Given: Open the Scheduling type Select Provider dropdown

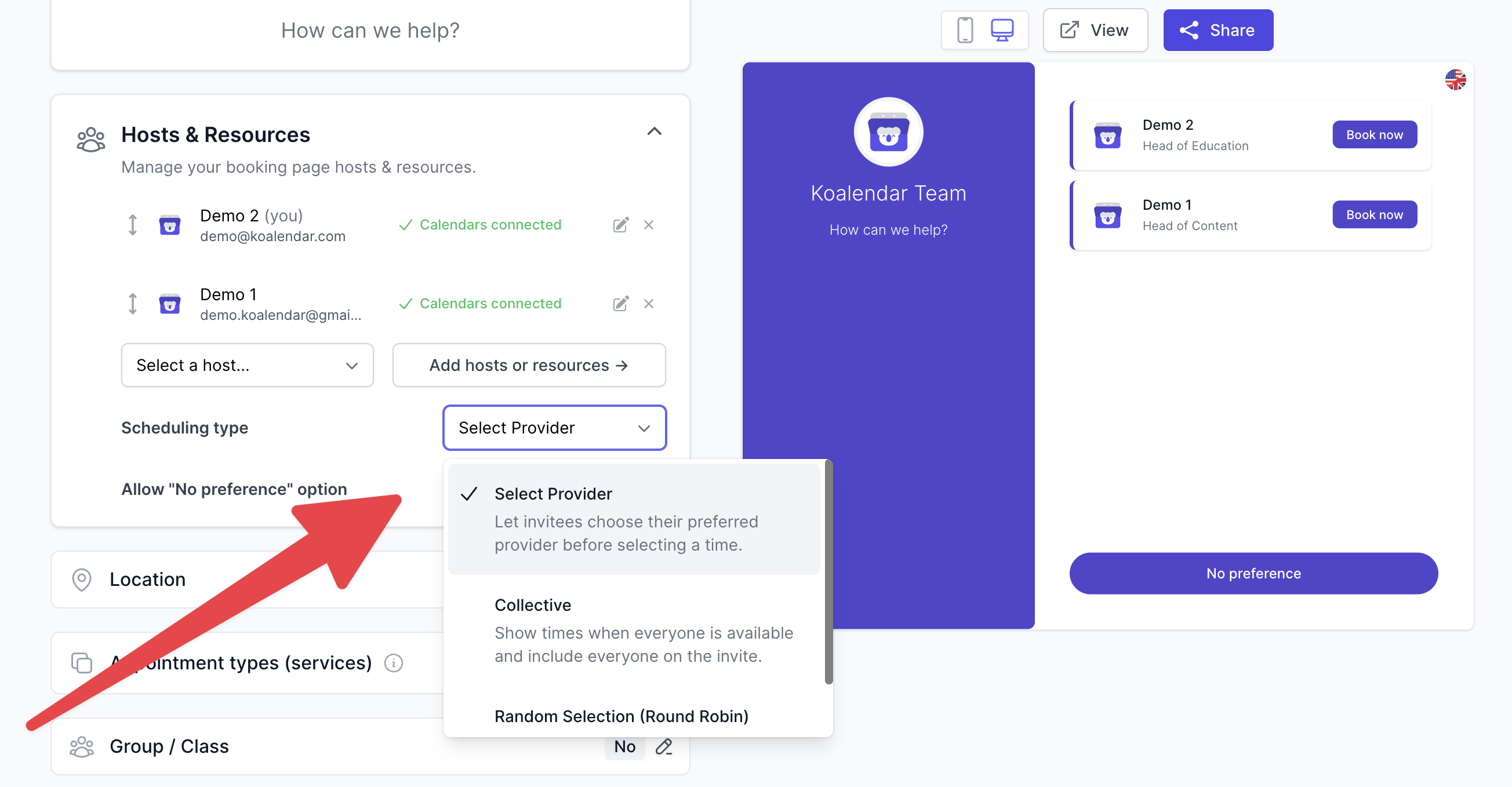Looking at the screenshot, I should tap(554, 427).
